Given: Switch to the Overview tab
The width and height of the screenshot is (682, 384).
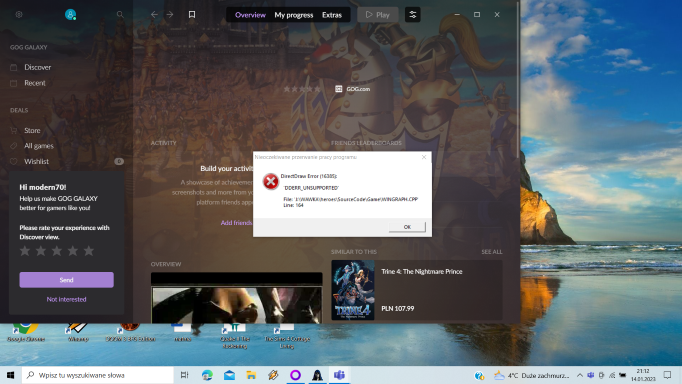Looking at the screenshot, I should click(250, 15).
